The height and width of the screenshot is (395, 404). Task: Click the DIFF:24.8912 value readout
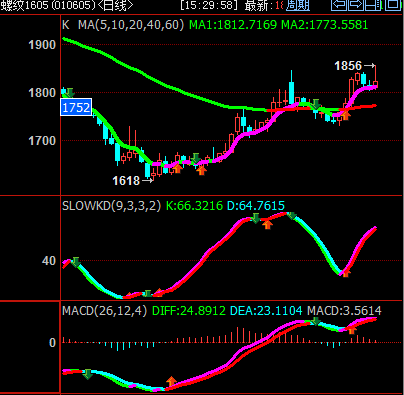pyautogui.click(x=189, y=311)
